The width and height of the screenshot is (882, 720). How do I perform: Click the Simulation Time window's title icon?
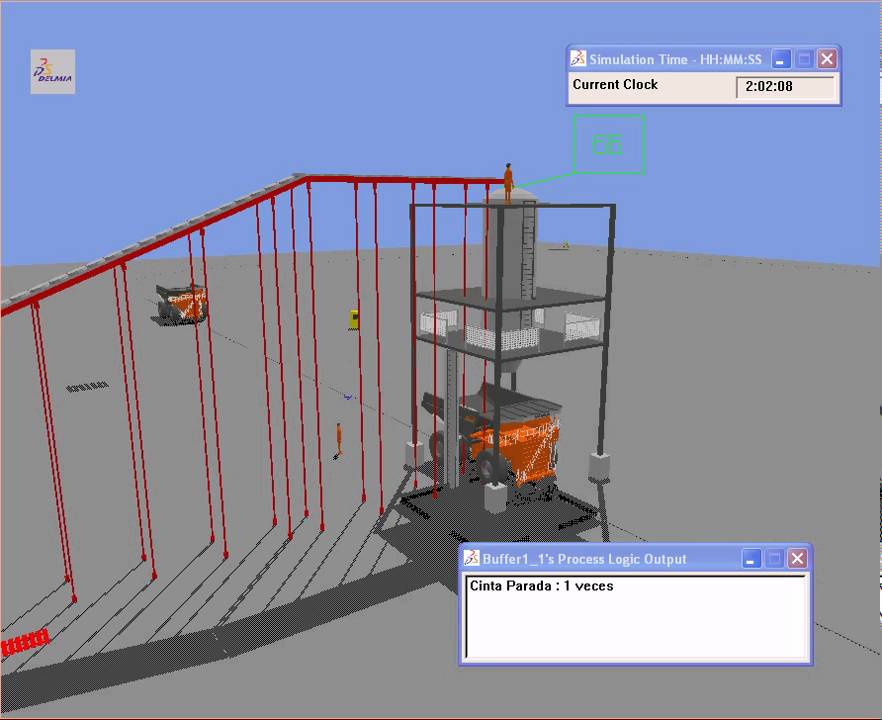coord(579,59)
